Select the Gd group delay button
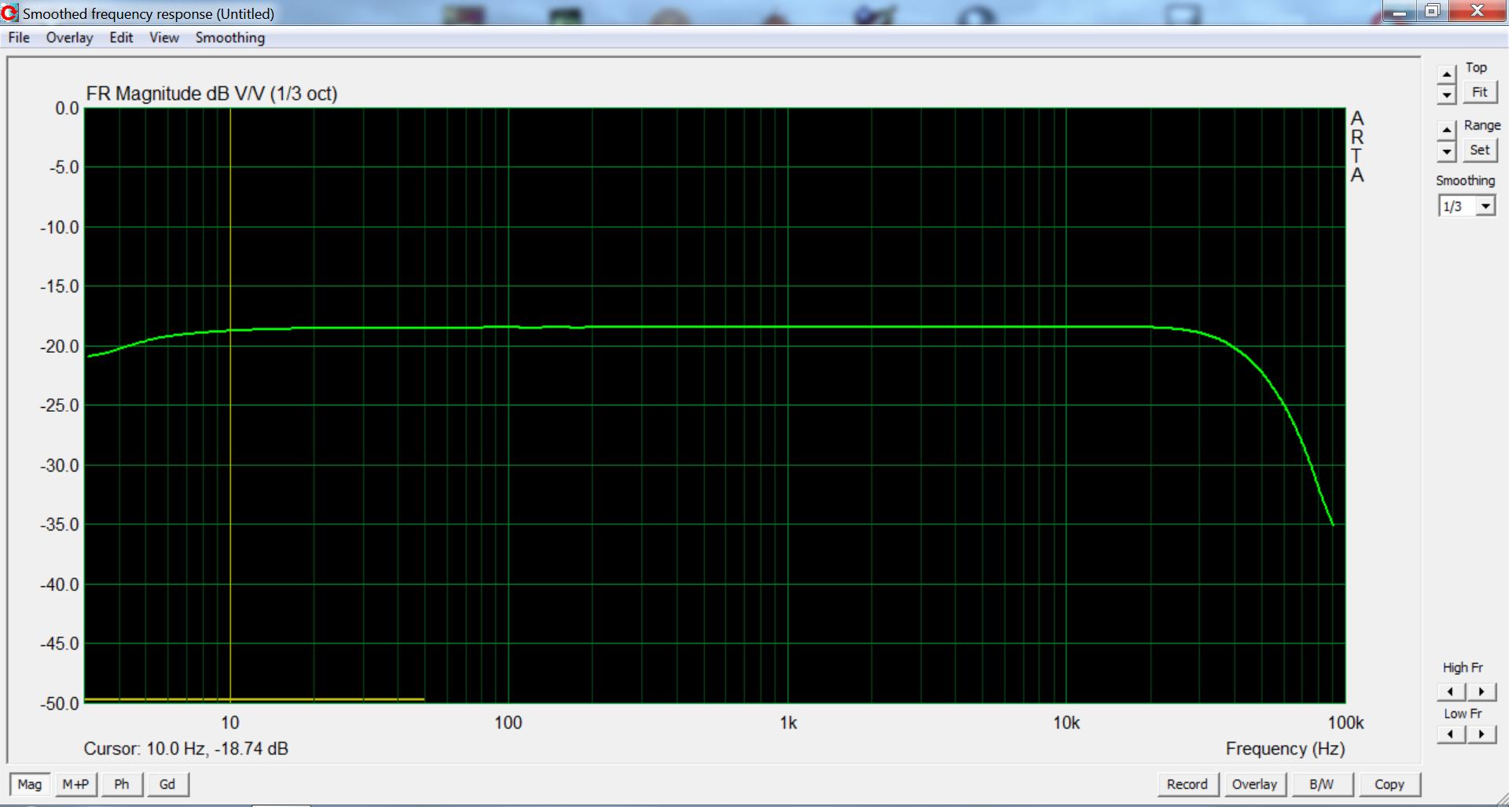 point(167,784)
